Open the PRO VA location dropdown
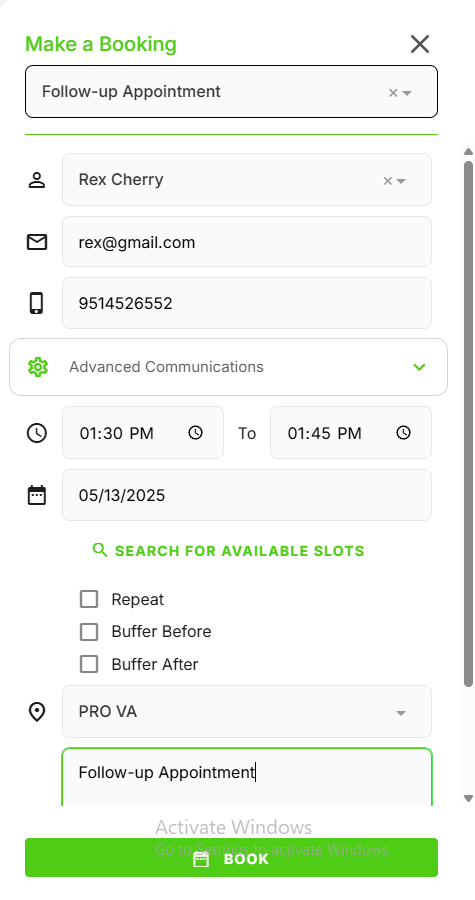This screenshot has height=900, width=475. tap(247, 712)
